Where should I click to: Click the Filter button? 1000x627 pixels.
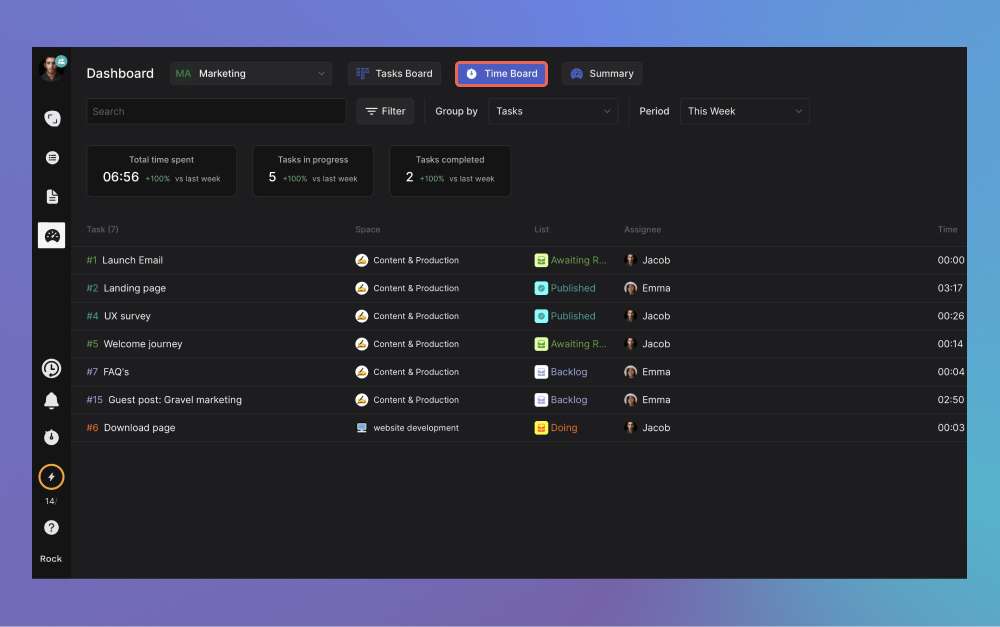[385, 111]
